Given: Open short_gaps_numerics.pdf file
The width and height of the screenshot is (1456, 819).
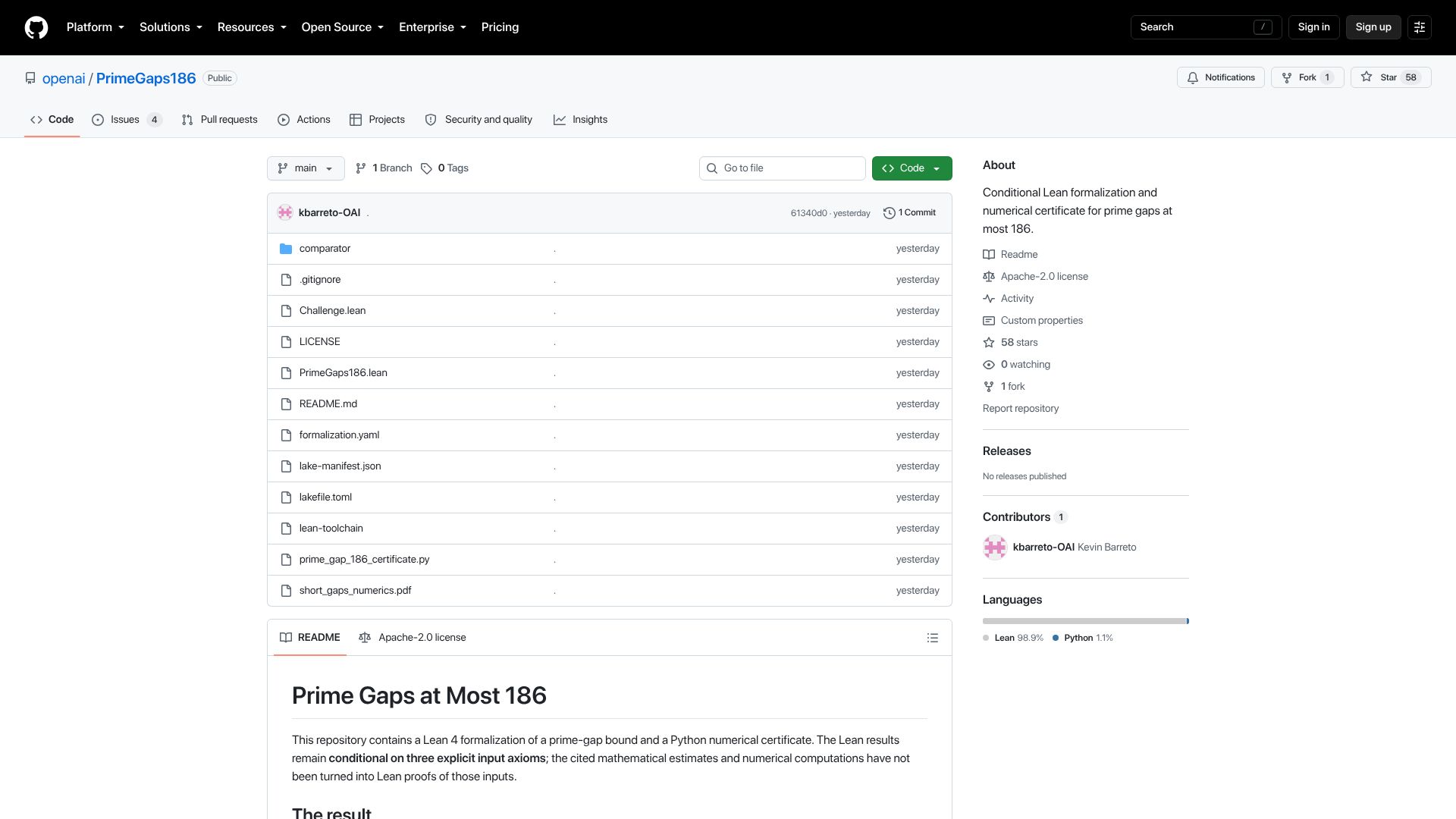Looking at the screenshot, I should [x=355, y=591].
